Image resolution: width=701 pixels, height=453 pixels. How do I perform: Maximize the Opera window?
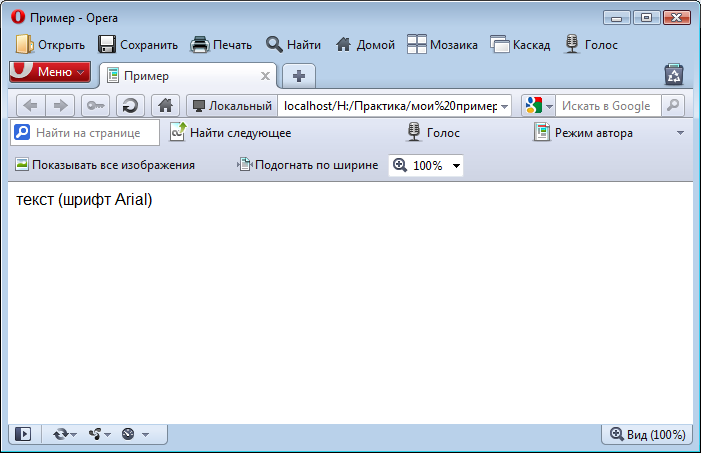pos(646,18)
